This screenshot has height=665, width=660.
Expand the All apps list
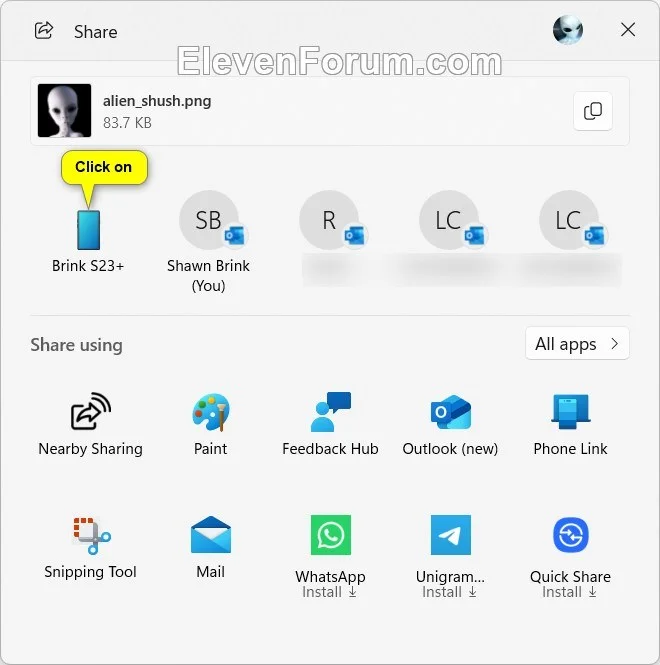[x=577, y=344]
